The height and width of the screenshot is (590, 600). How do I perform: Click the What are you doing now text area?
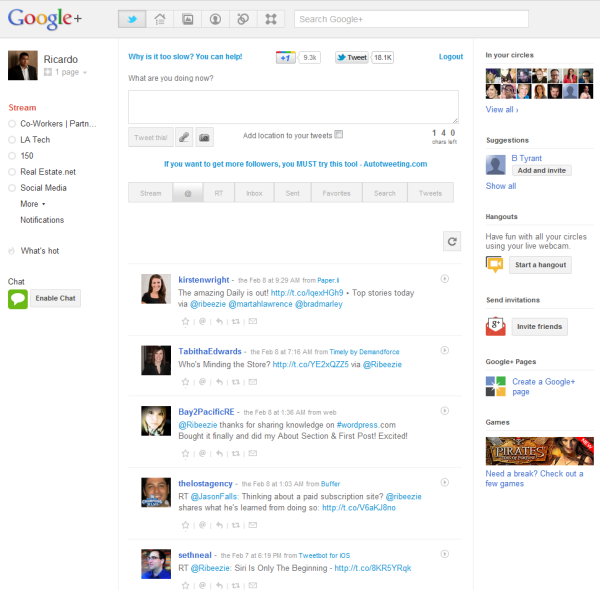(x=293, y=107)
